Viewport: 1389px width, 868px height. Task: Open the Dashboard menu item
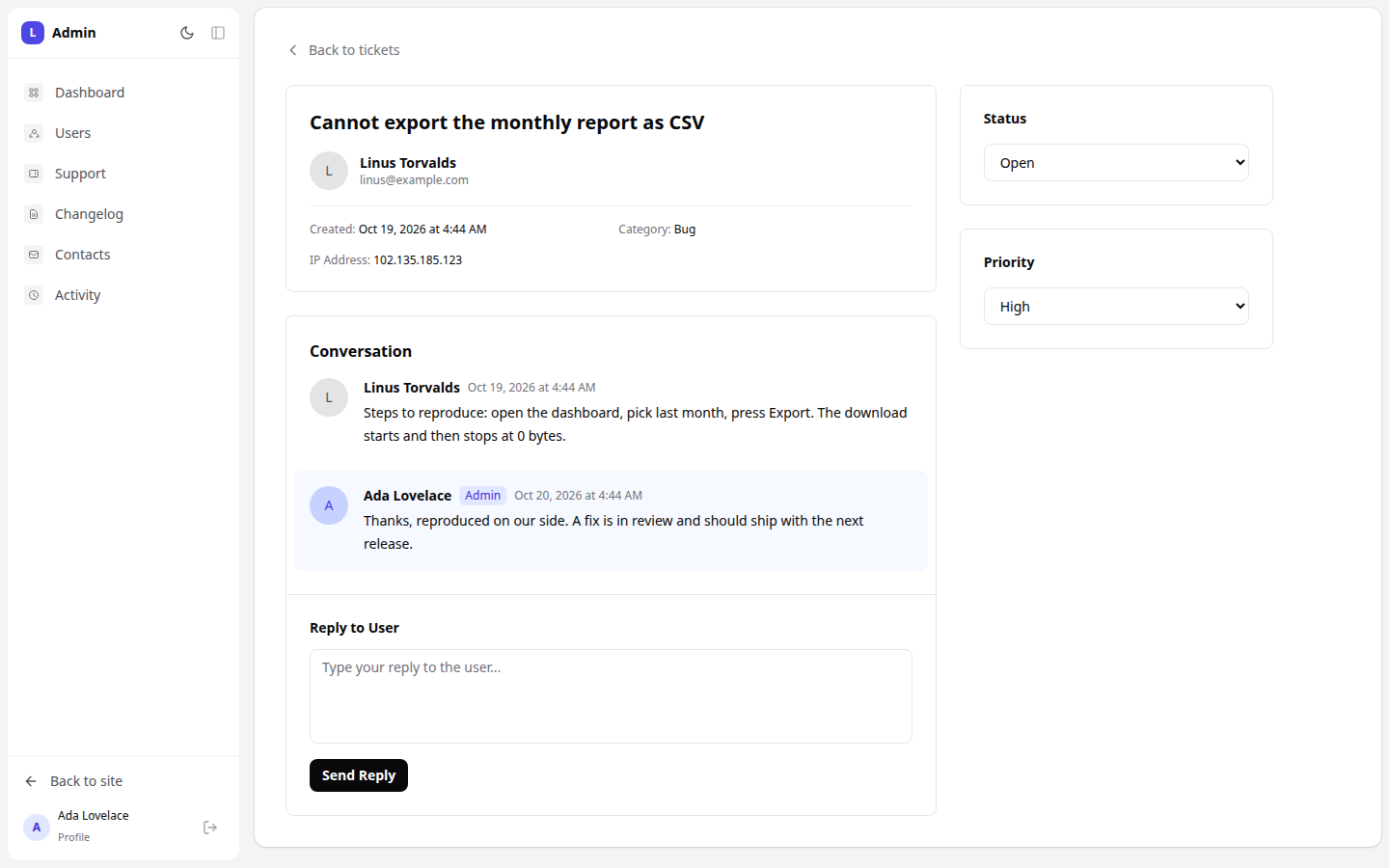tap(123, 93)
